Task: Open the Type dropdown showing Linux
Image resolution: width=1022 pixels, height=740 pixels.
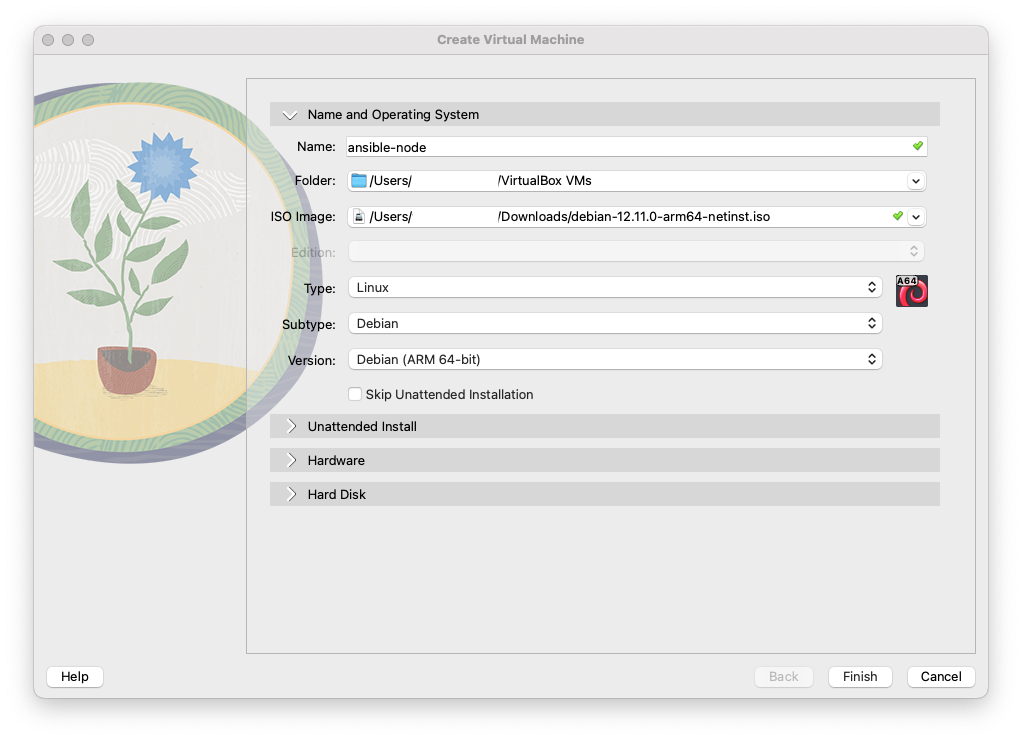Action: 614,288
